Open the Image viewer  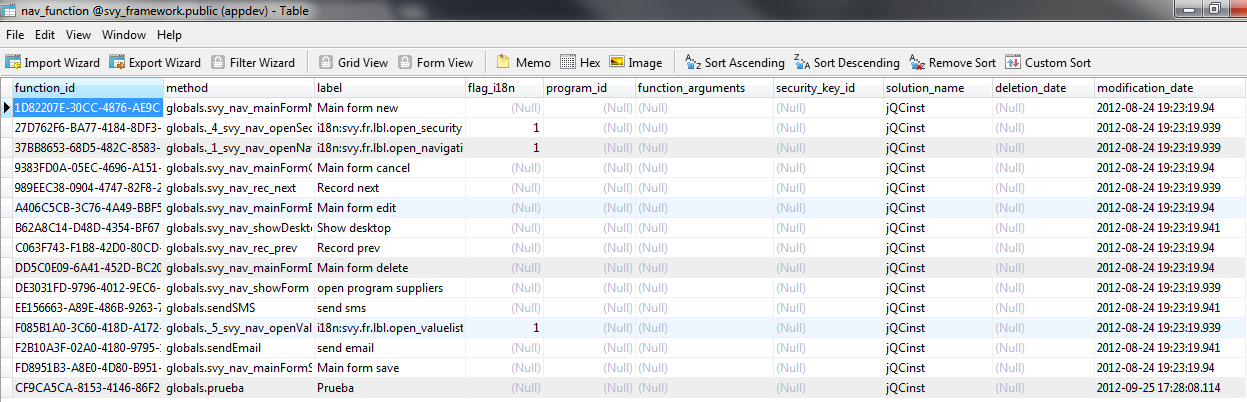pos(636,62)
